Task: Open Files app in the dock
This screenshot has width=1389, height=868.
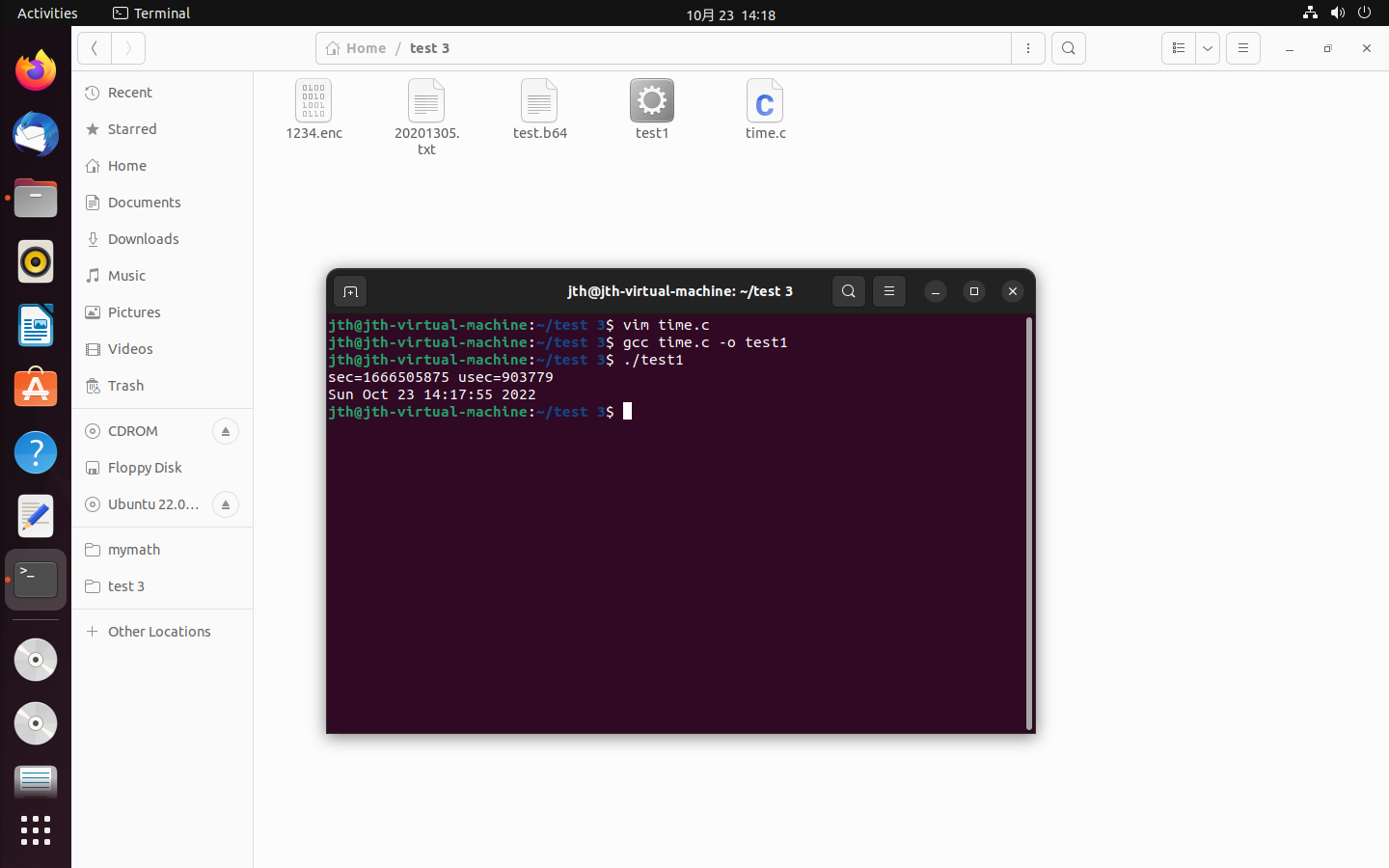Action: (x=36, y=198)
